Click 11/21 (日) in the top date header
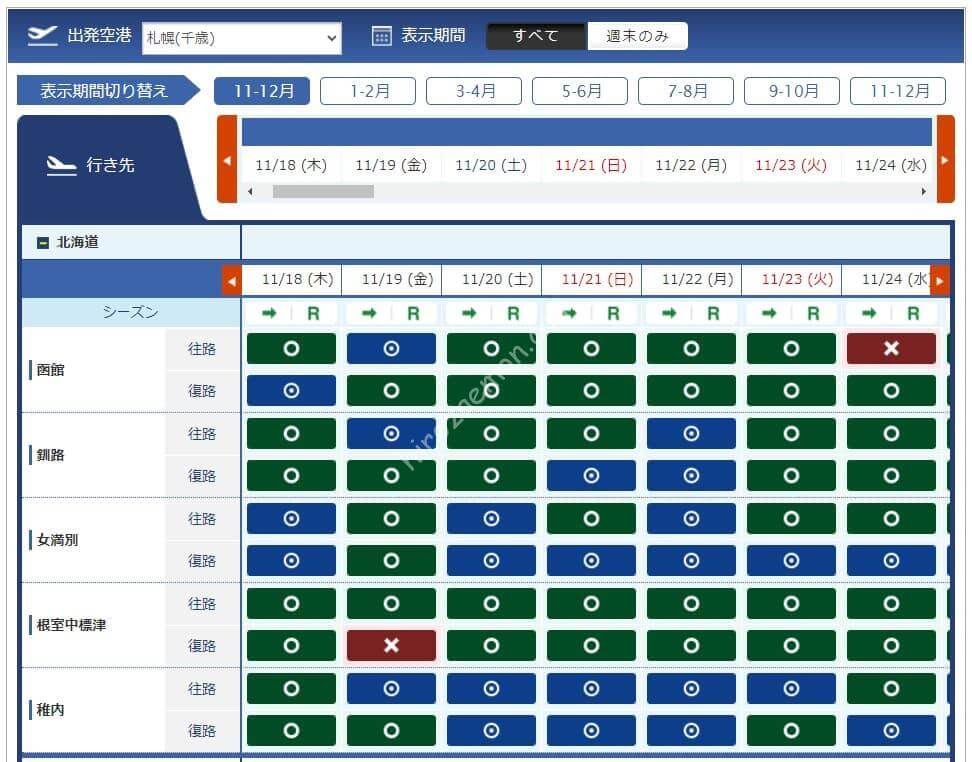972x762 pixels. click(x=591, y=166)
